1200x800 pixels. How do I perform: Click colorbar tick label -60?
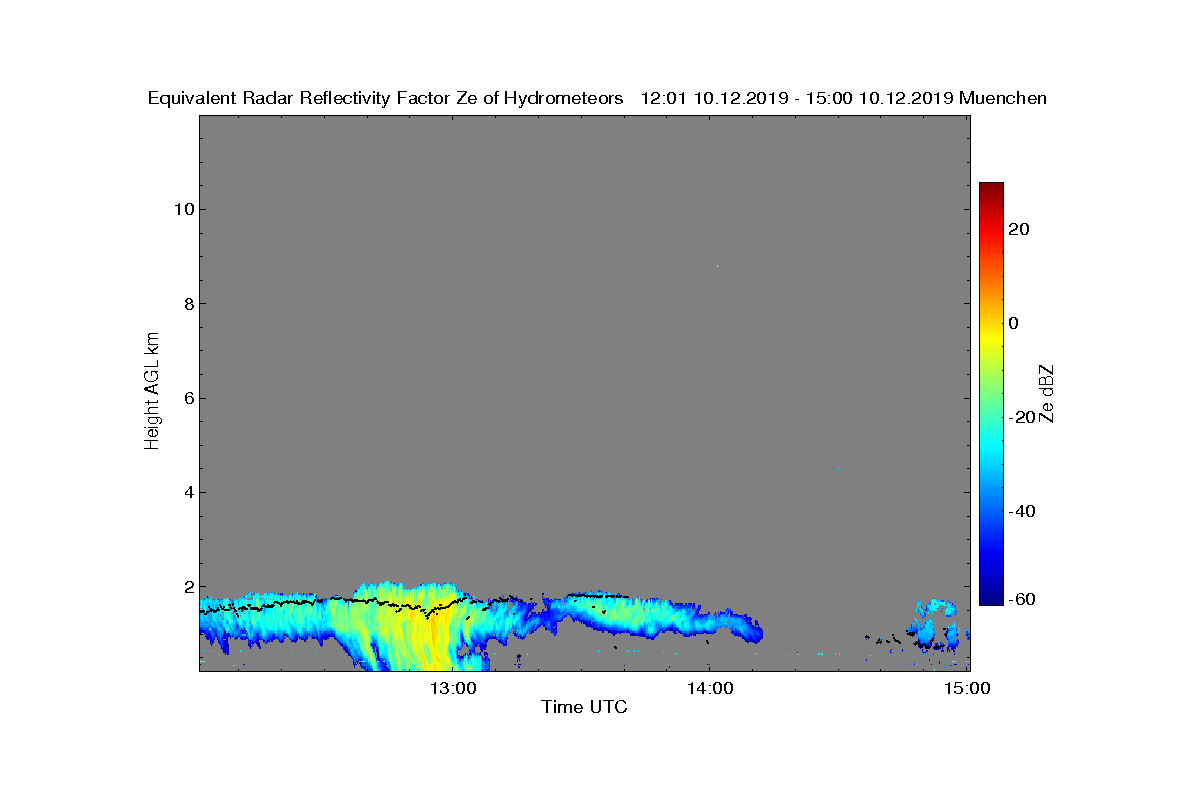coord(1021,599)
